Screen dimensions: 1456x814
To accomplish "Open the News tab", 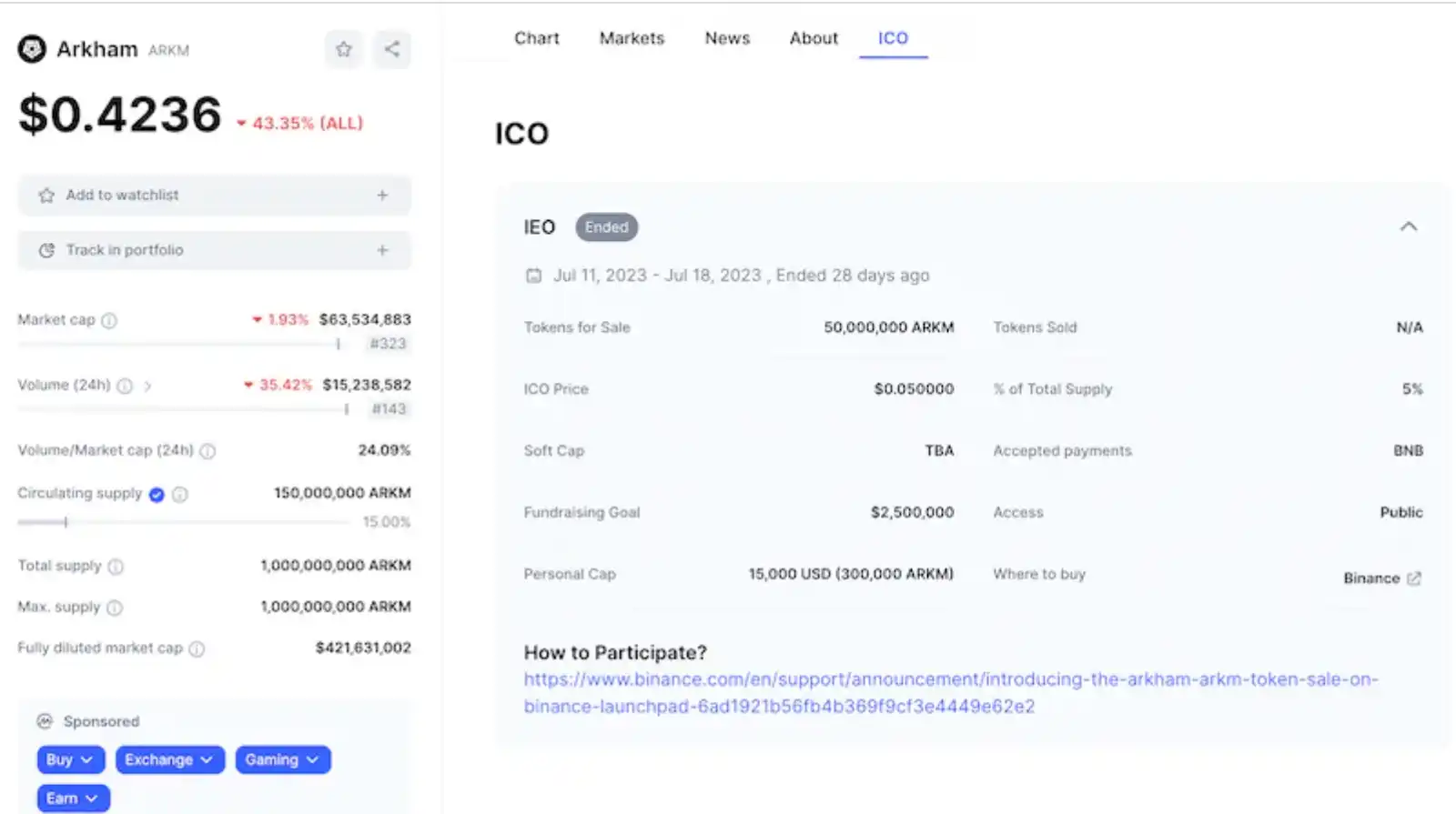I will tap(727, 38).
